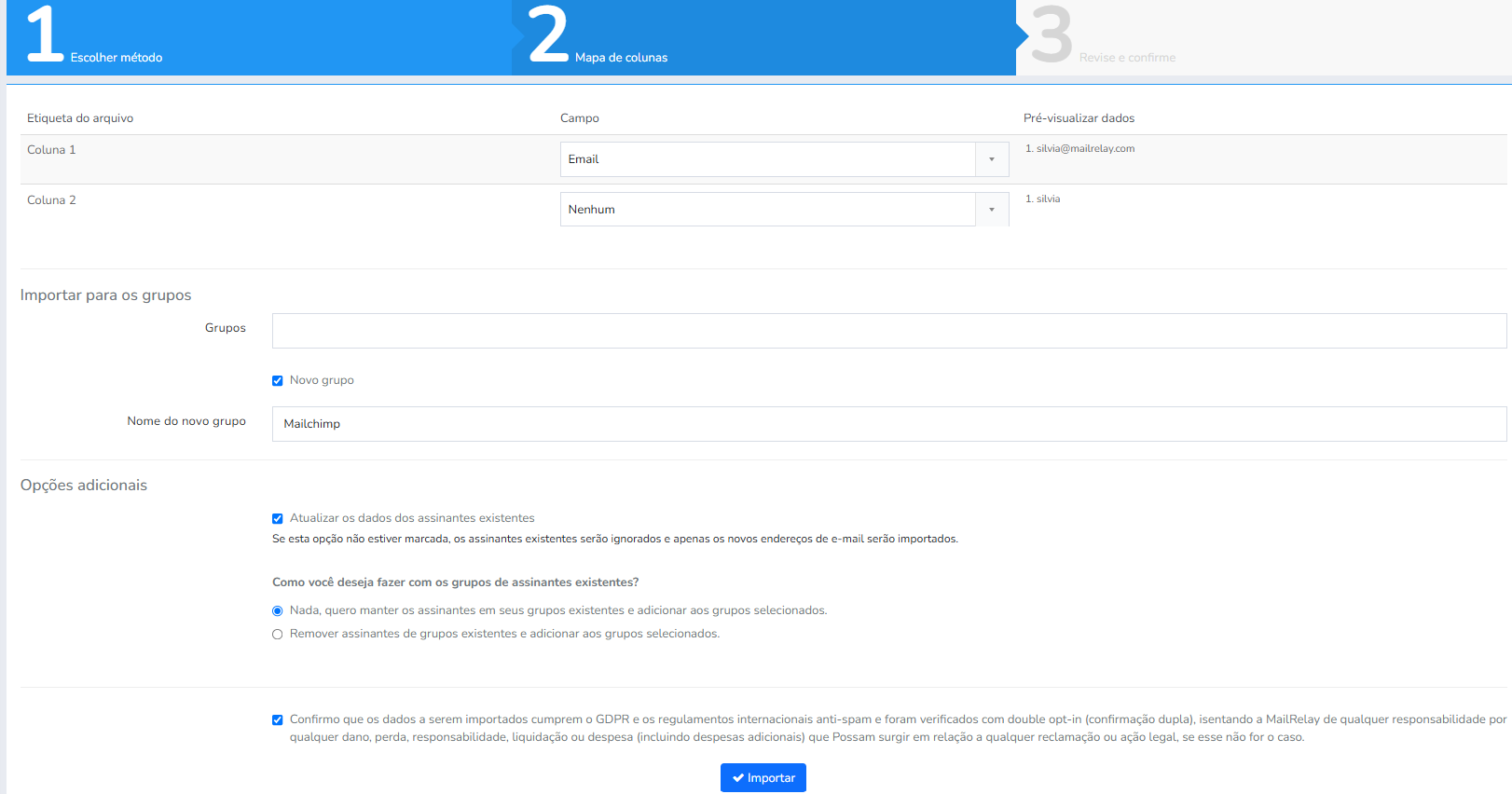Click the Etiqueta do arquivo header
Image resolution: width=1512 pixels, height=794 pixels.
80,118
